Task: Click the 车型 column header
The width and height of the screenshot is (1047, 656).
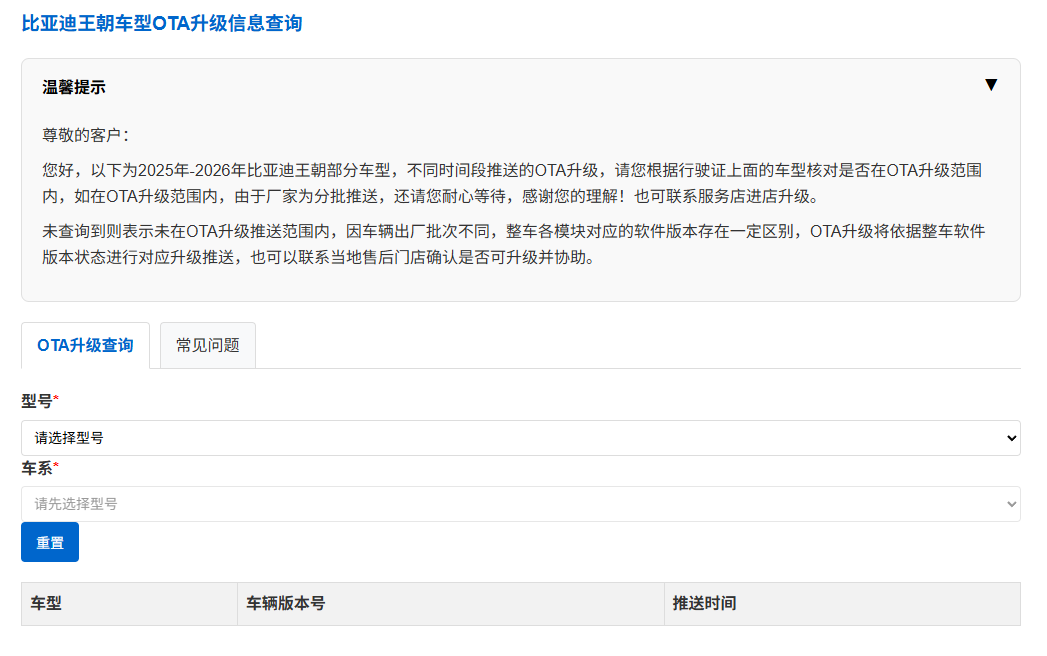Action: click(x=46, y=604)
